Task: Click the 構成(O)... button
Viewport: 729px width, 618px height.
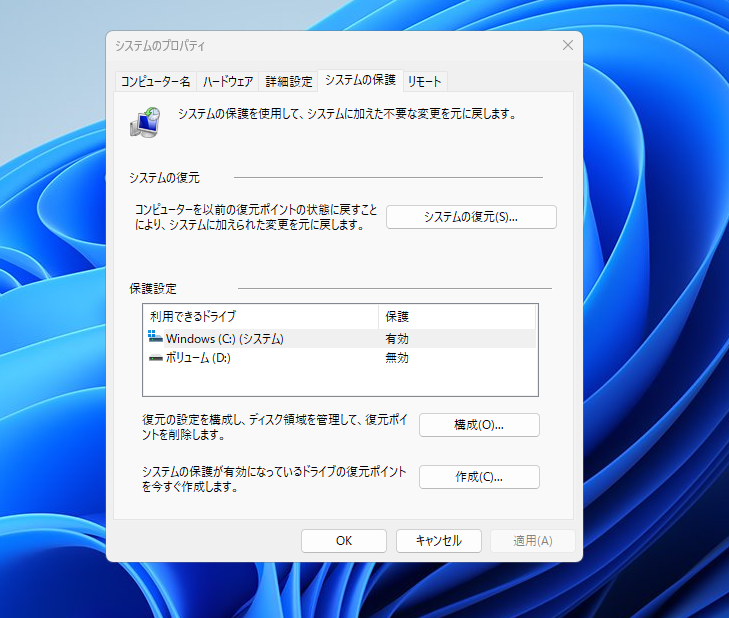Action: [479, 425]
